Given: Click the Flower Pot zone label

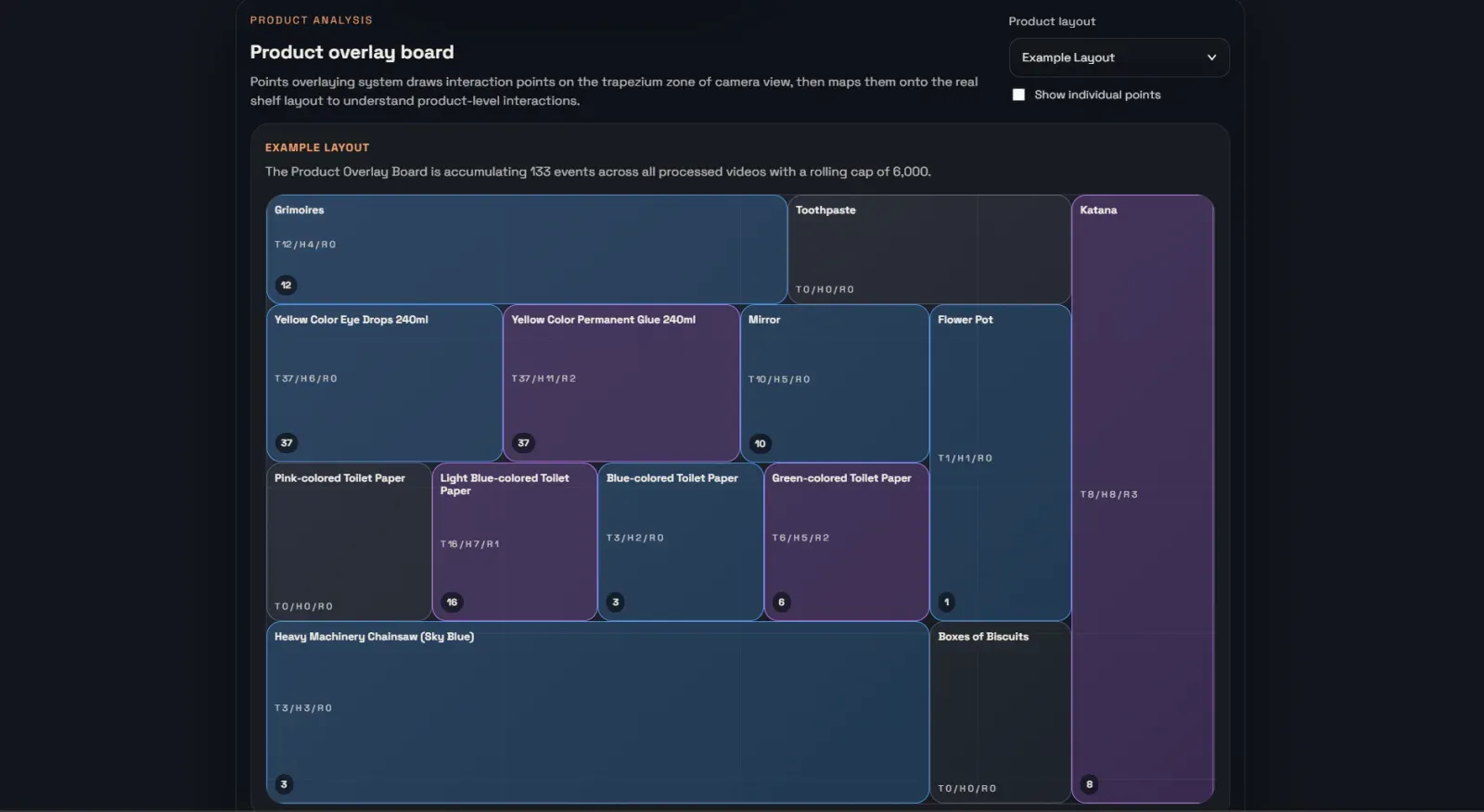Looking at the screenshot, I should coord(966,320).
